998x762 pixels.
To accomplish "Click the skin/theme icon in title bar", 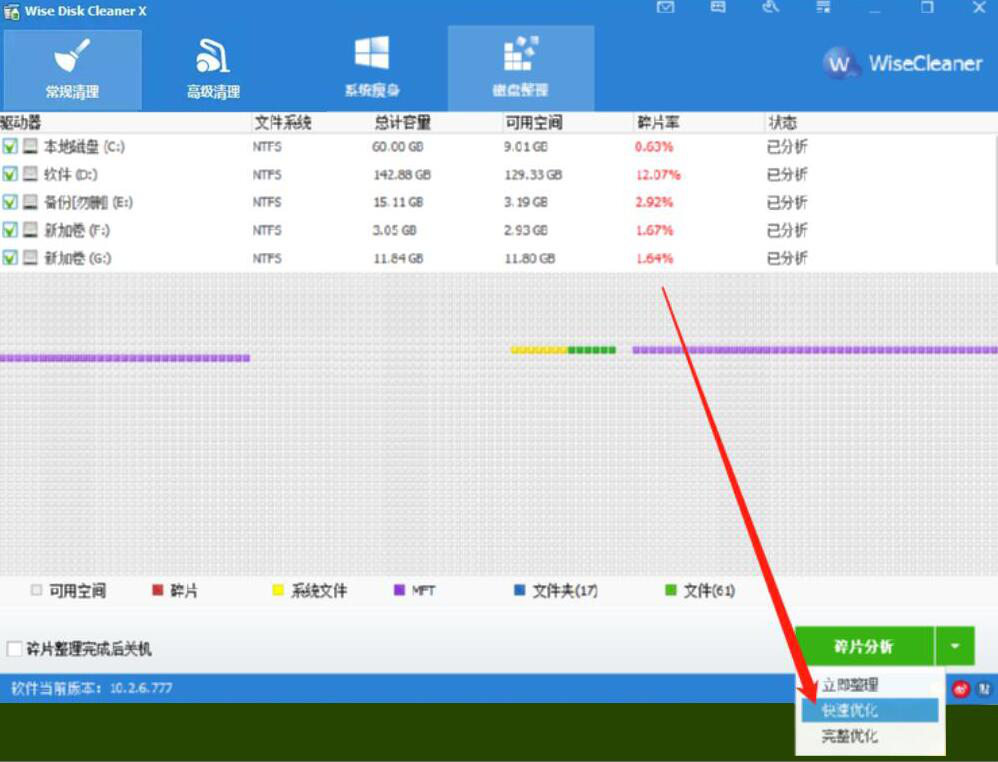I will point(771,8).
